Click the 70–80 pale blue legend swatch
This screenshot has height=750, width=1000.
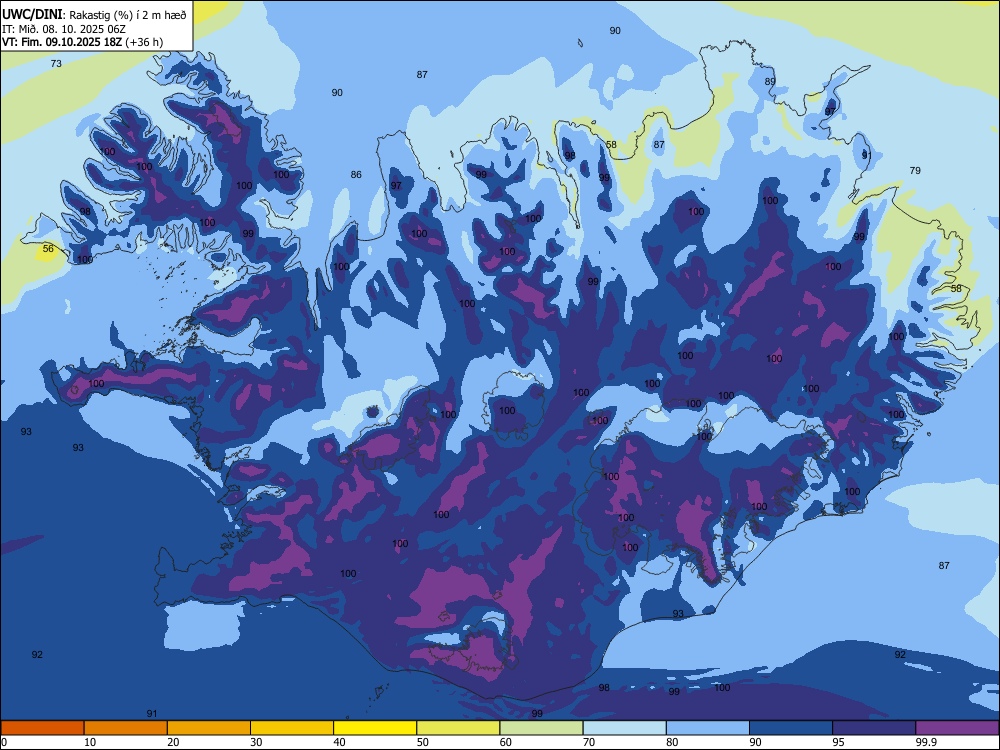coord(624,728)
